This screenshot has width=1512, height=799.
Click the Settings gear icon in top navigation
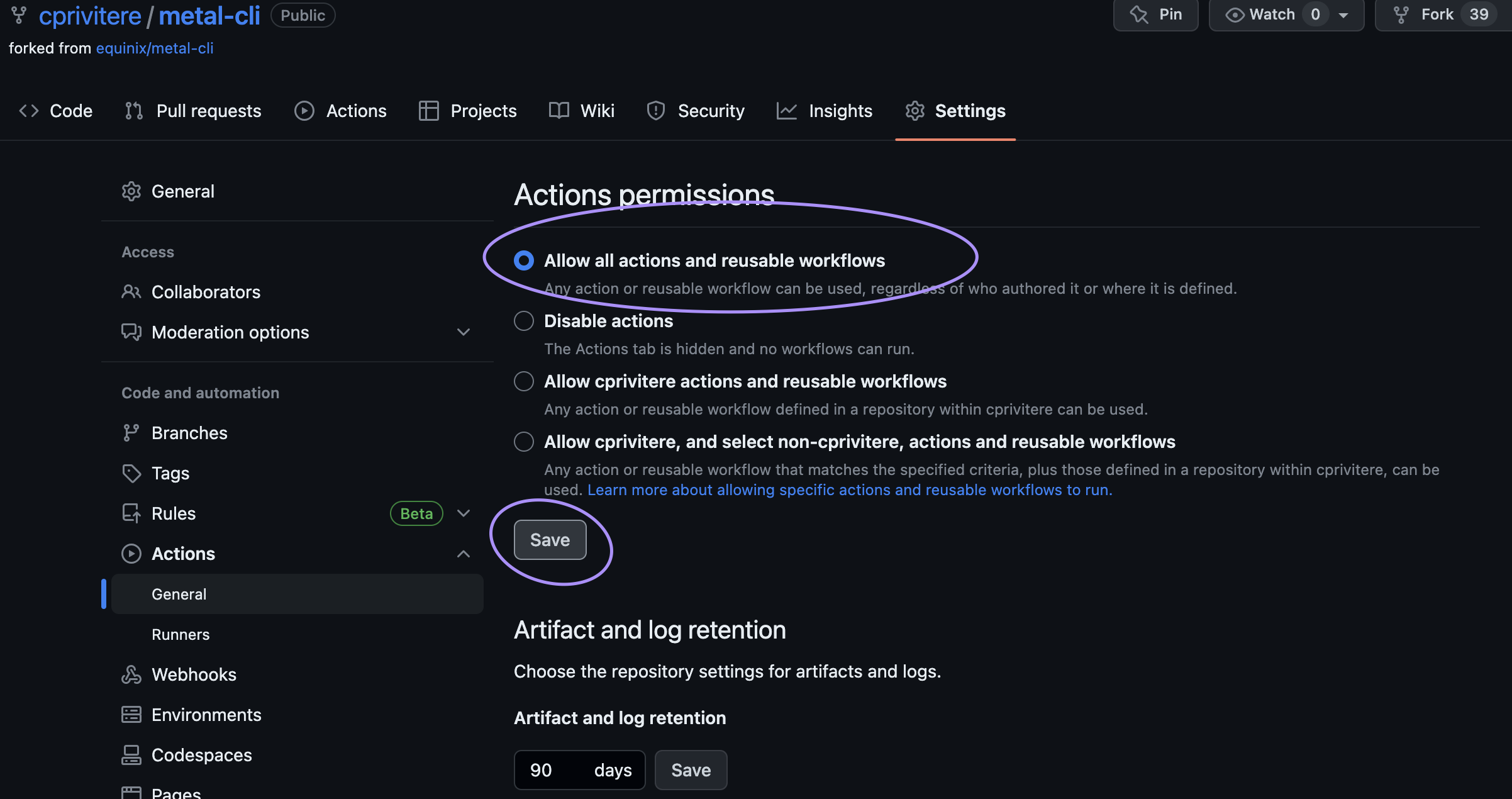point(915,111)
